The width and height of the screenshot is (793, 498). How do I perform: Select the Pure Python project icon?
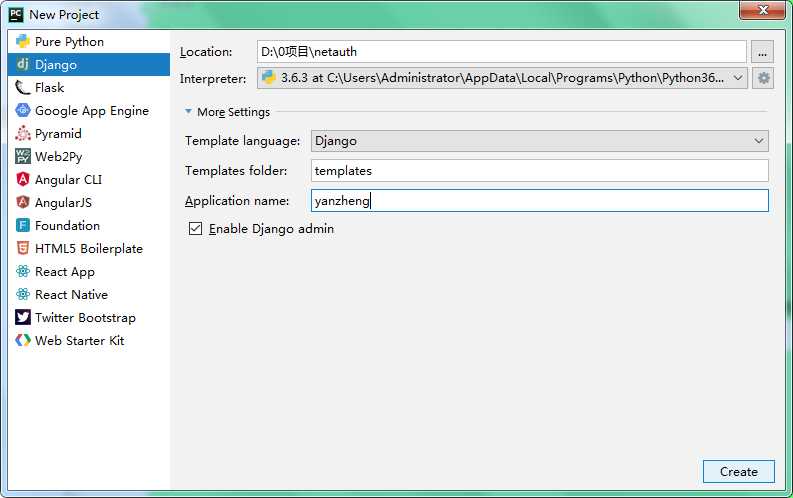click(23, 41)
